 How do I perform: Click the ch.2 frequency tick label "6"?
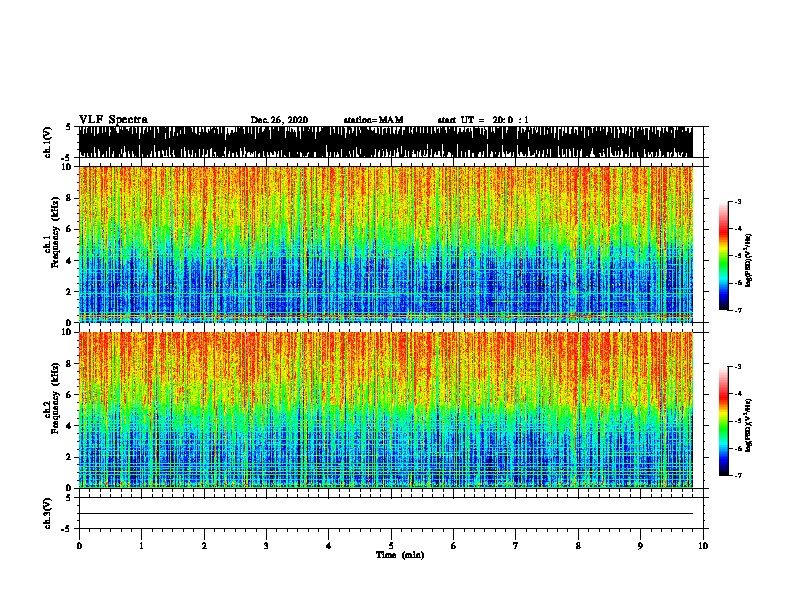click(70, 394)
